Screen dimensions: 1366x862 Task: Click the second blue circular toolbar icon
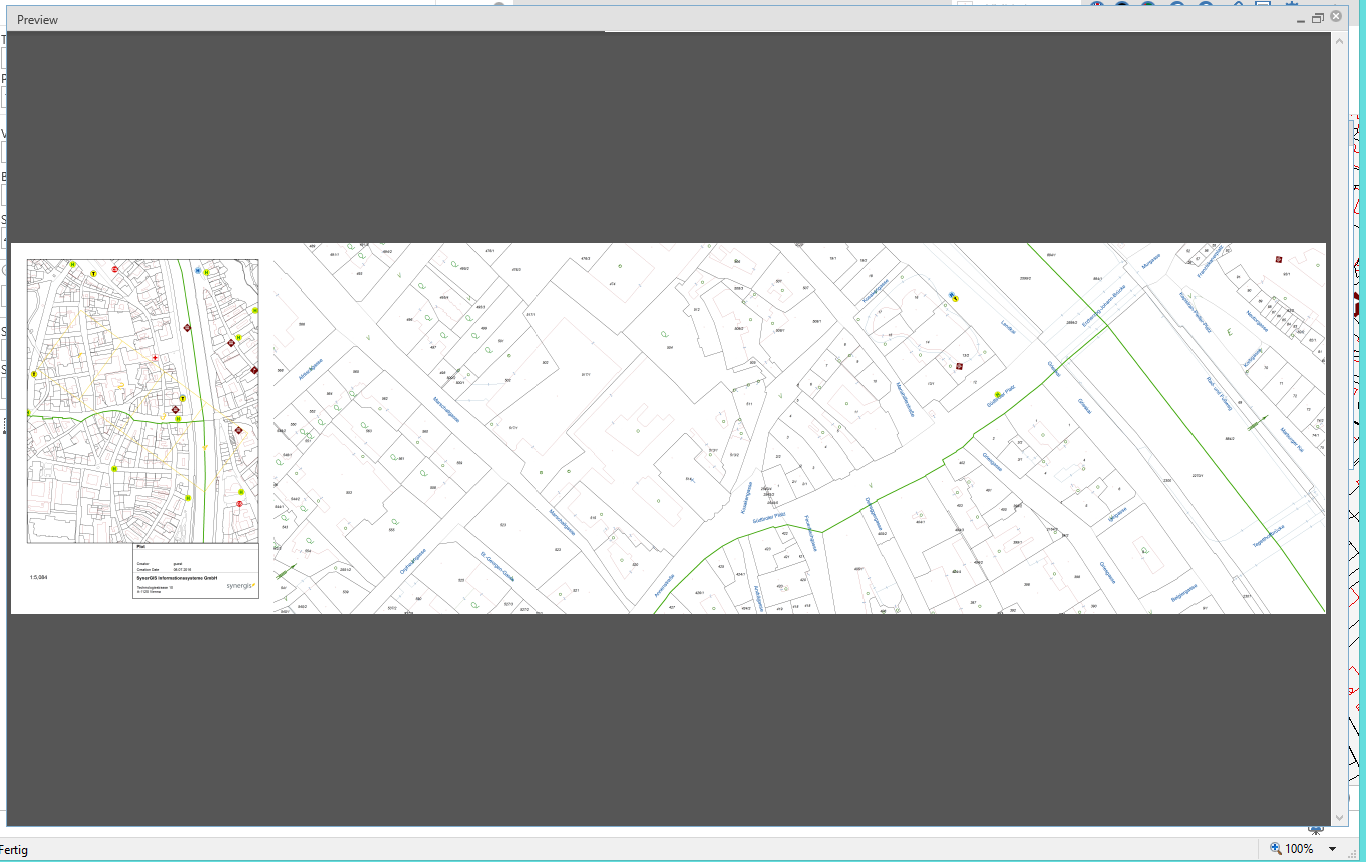coord(1205,5)
